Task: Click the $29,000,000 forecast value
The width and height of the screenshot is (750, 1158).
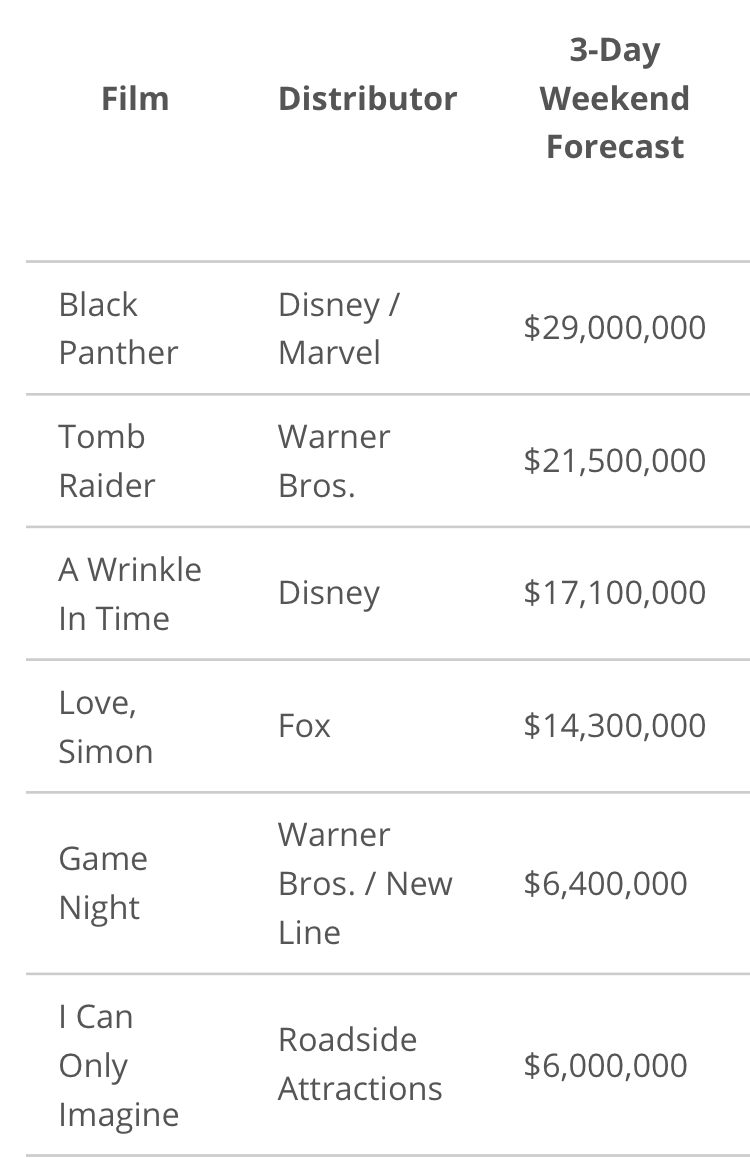Action: point(614,328)
